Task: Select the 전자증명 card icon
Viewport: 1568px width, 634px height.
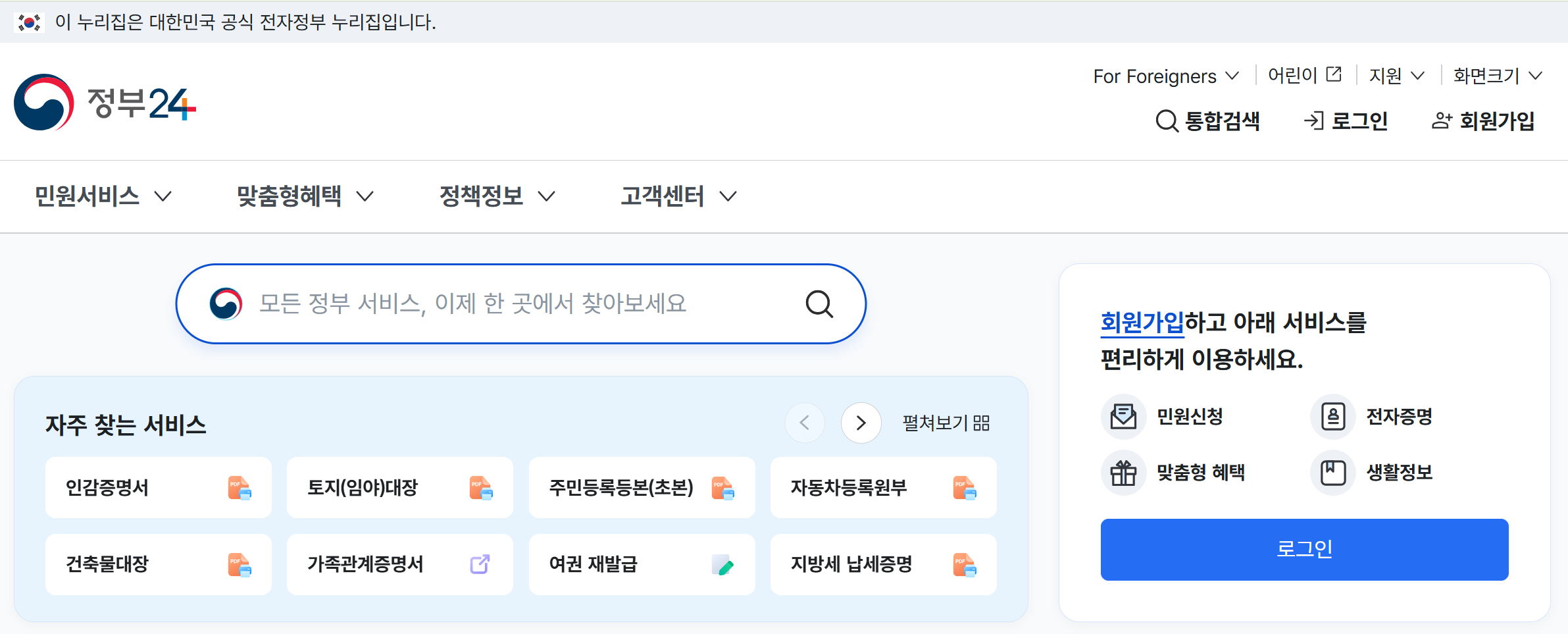Action: tap(1333, 416)
